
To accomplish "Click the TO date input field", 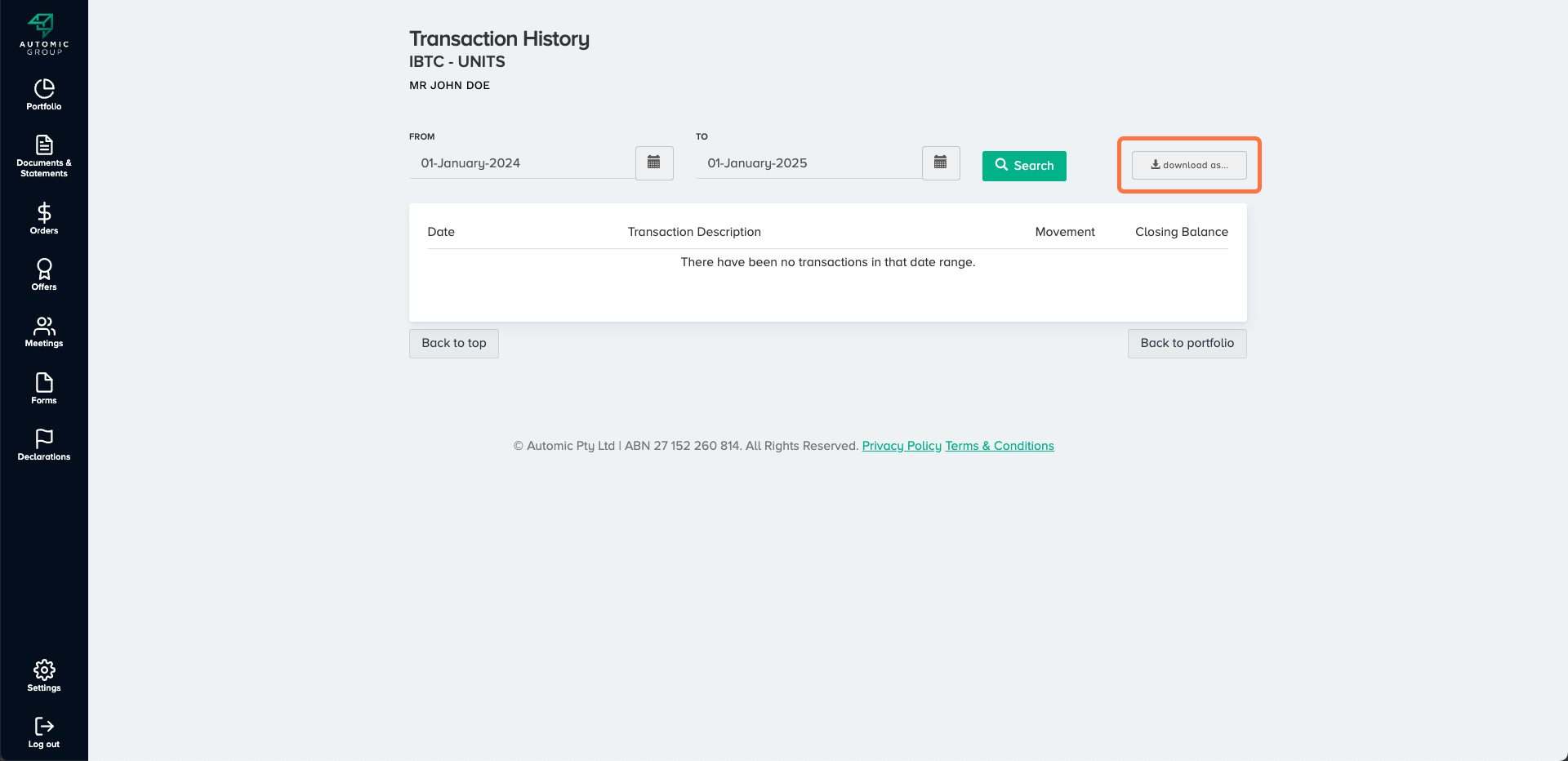I will click(x=808, y=163).
